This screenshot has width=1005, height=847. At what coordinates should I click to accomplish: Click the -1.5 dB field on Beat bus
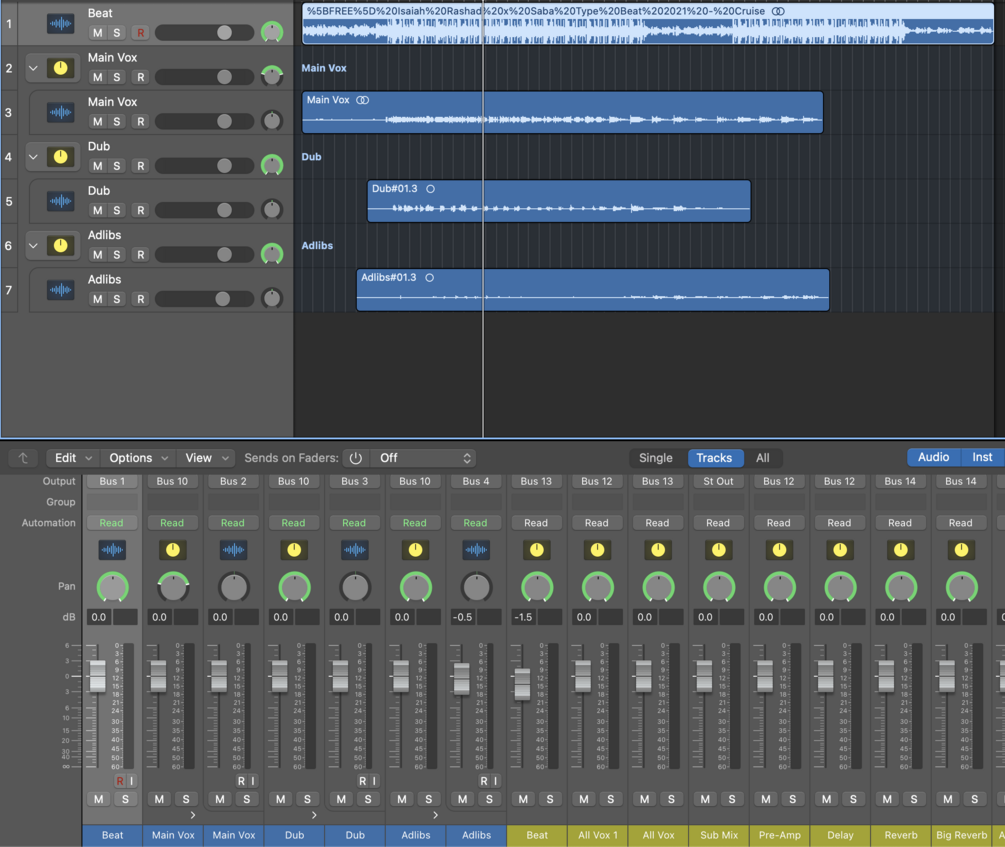[524, 617]
